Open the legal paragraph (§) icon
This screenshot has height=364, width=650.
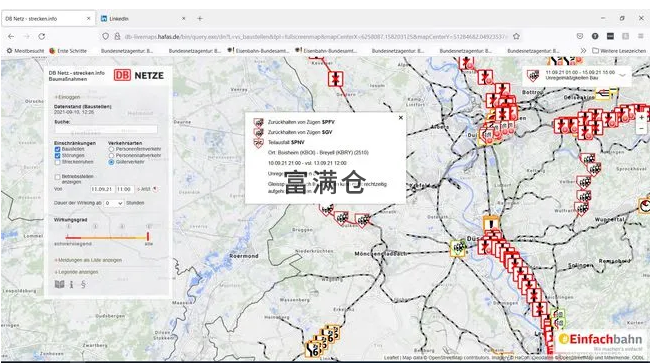pos(83,284)
